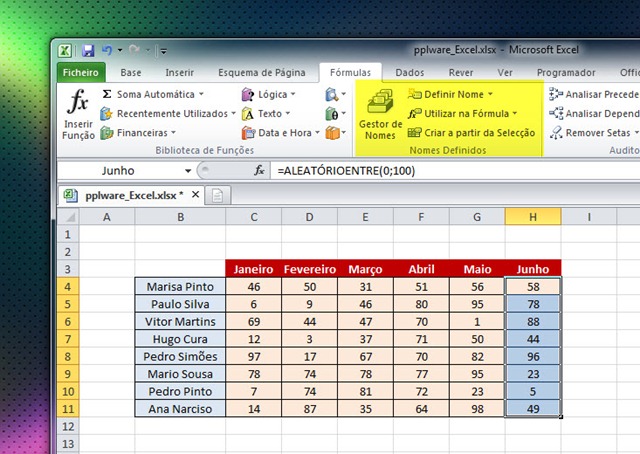
Task: Select row 4 header
Action: point(68,287)
